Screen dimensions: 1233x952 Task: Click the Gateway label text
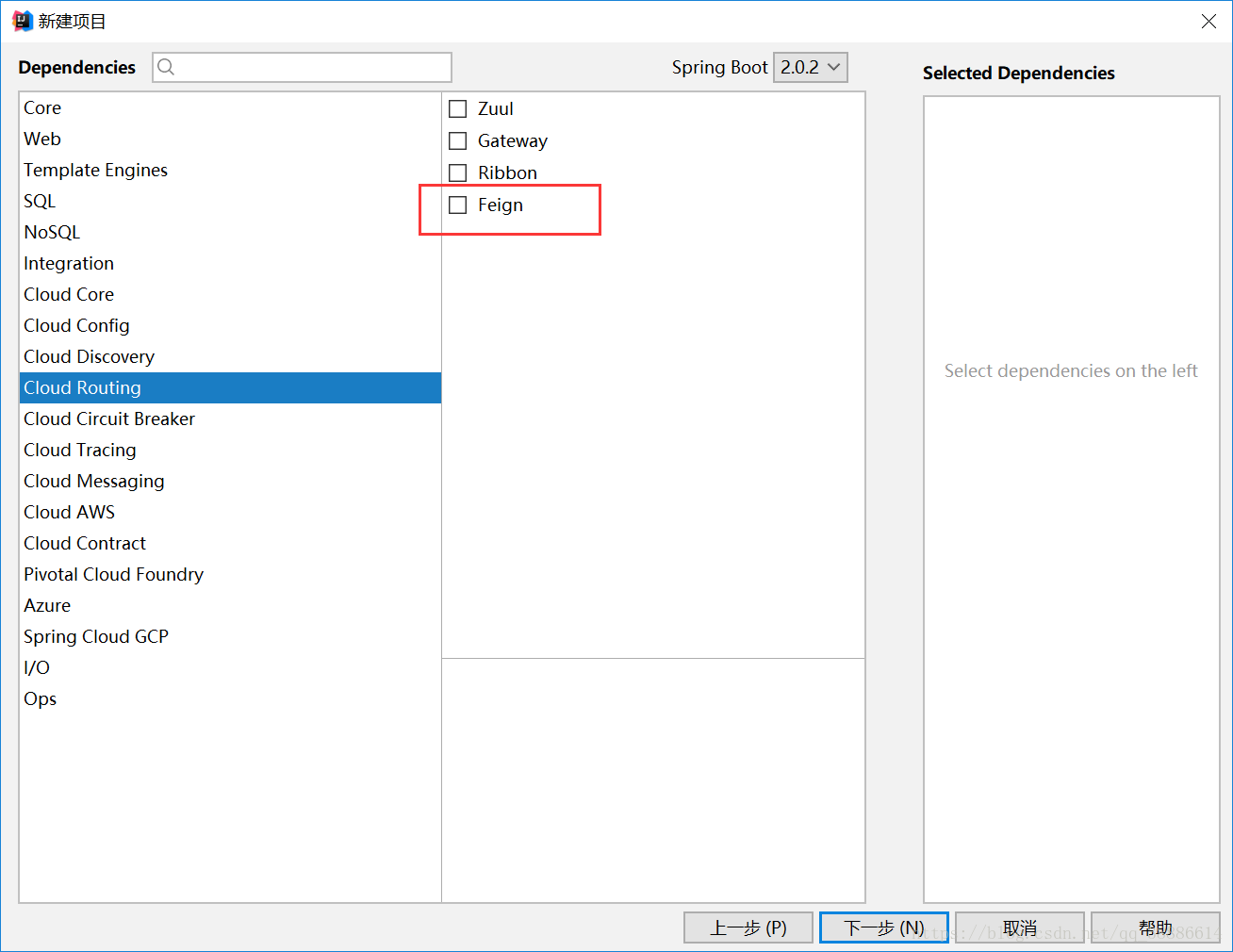point(513,140)
